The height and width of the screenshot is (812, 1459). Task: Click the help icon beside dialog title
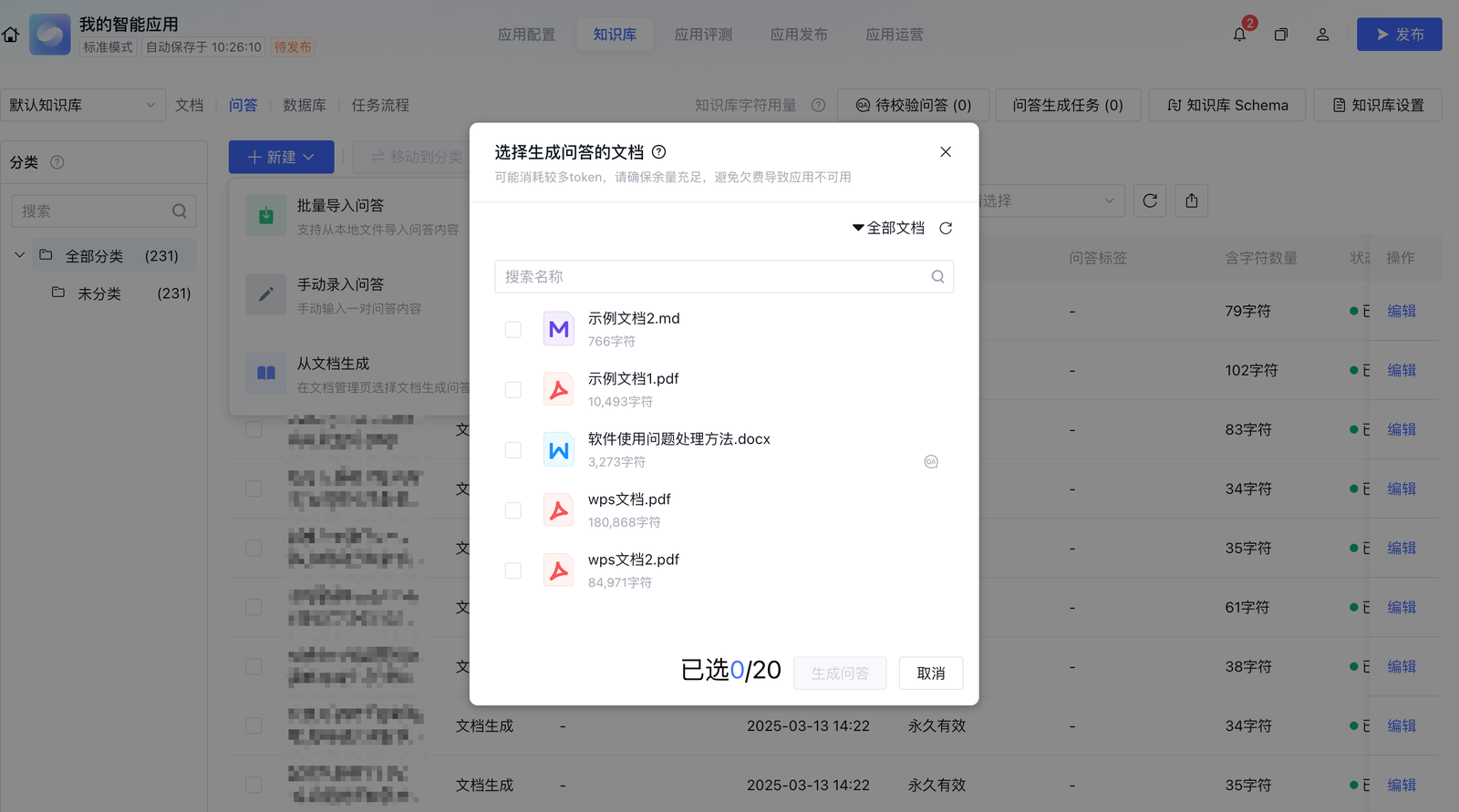coord(658,152)
